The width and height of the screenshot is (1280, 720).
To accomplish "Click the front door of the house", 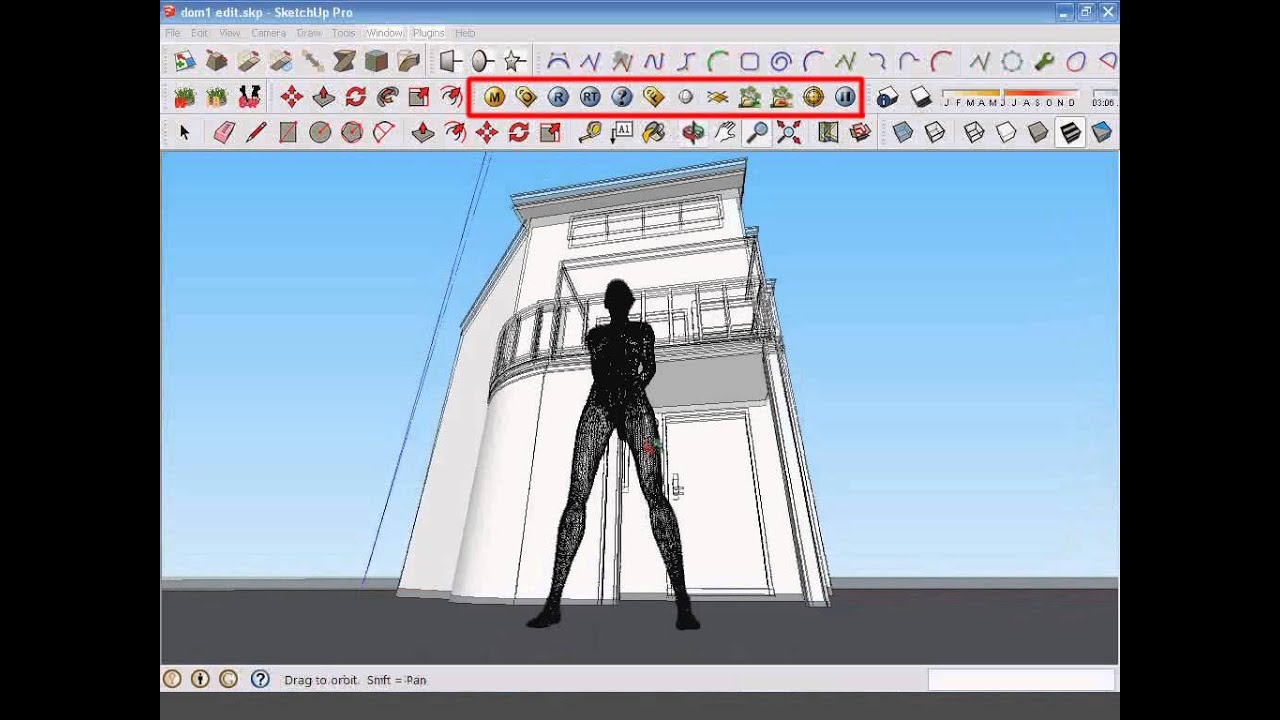I will coord(716,503).
